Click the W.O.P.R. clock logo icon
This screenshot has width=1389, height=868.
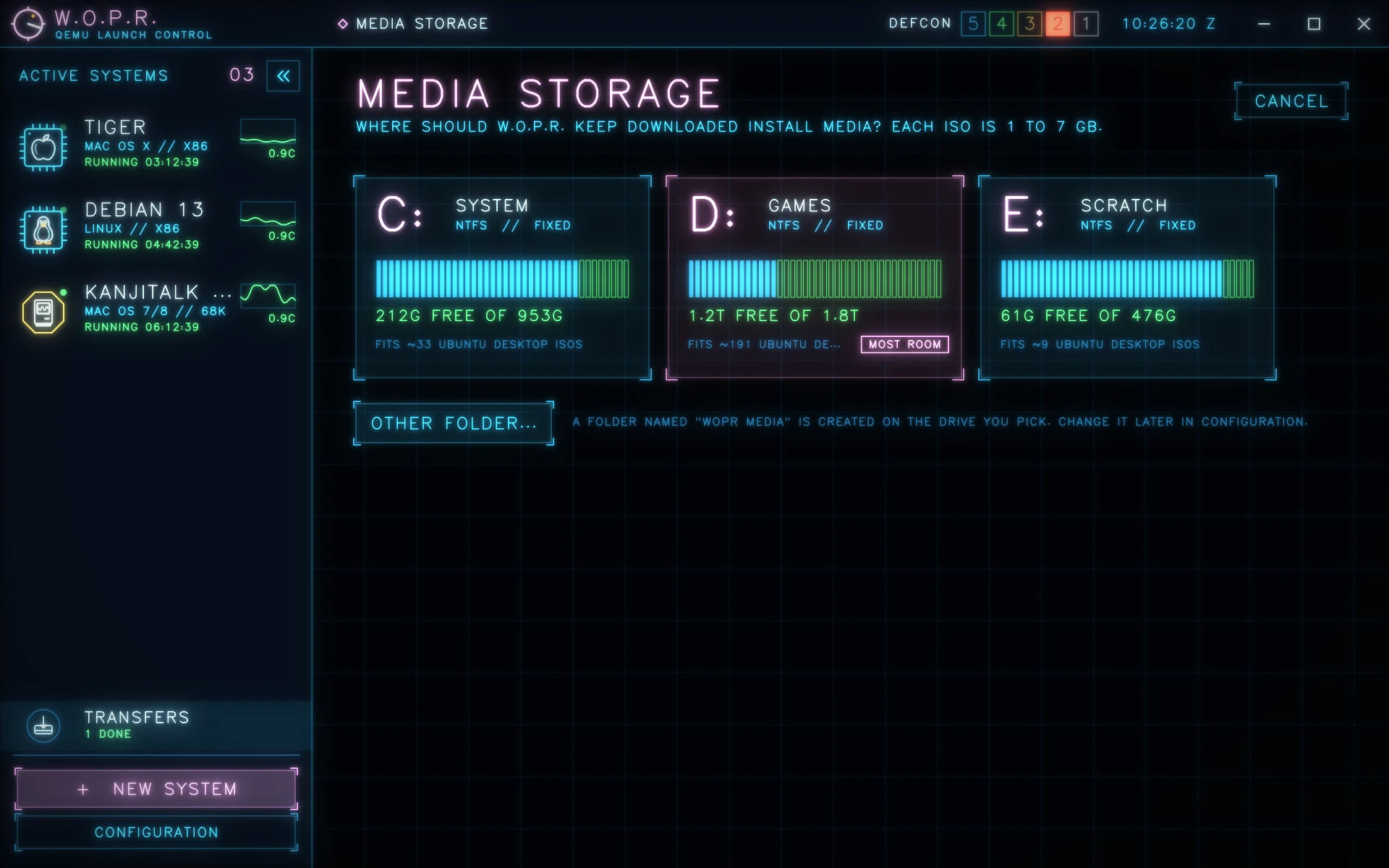point(28,24)
